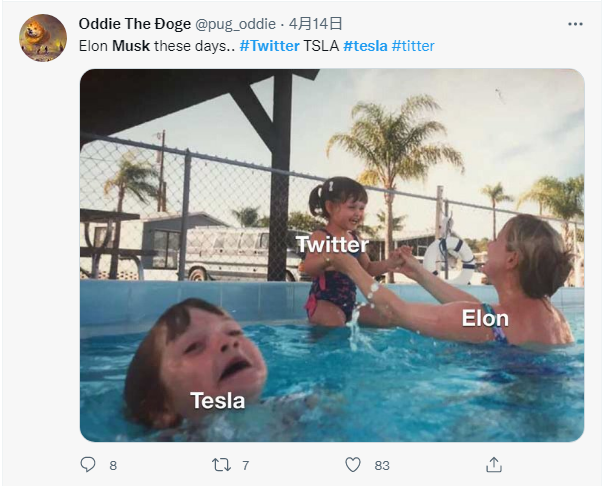The width and height of the screenshot is (602, 486).
Task: Click Oddie The Doge profile avatar
Action: click(43, 38)
